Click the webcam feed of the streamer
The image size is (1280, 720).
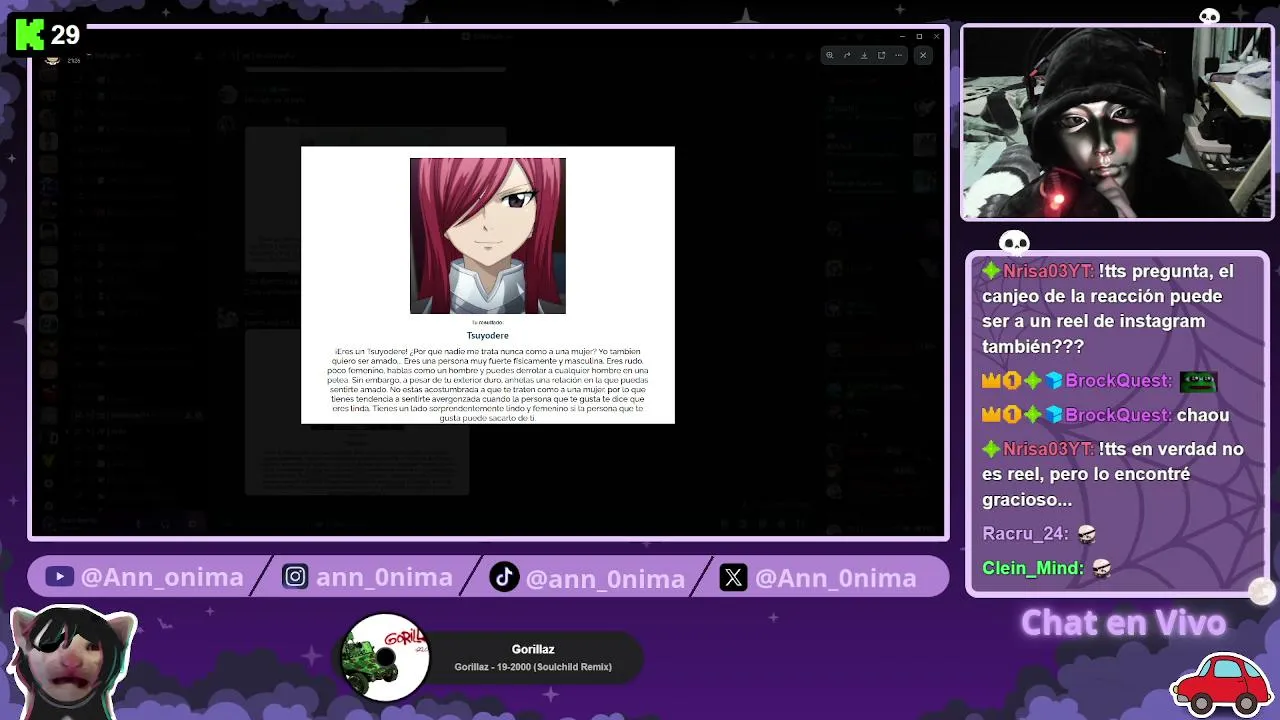point(1117,122)
